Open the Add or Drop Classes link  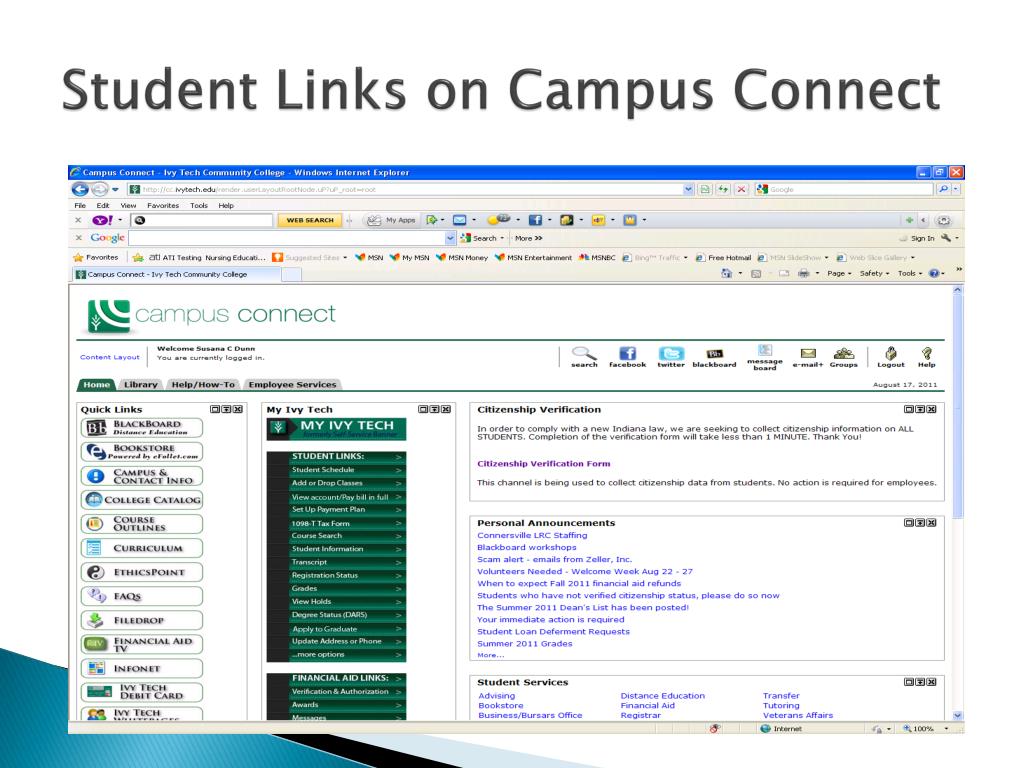327,483
